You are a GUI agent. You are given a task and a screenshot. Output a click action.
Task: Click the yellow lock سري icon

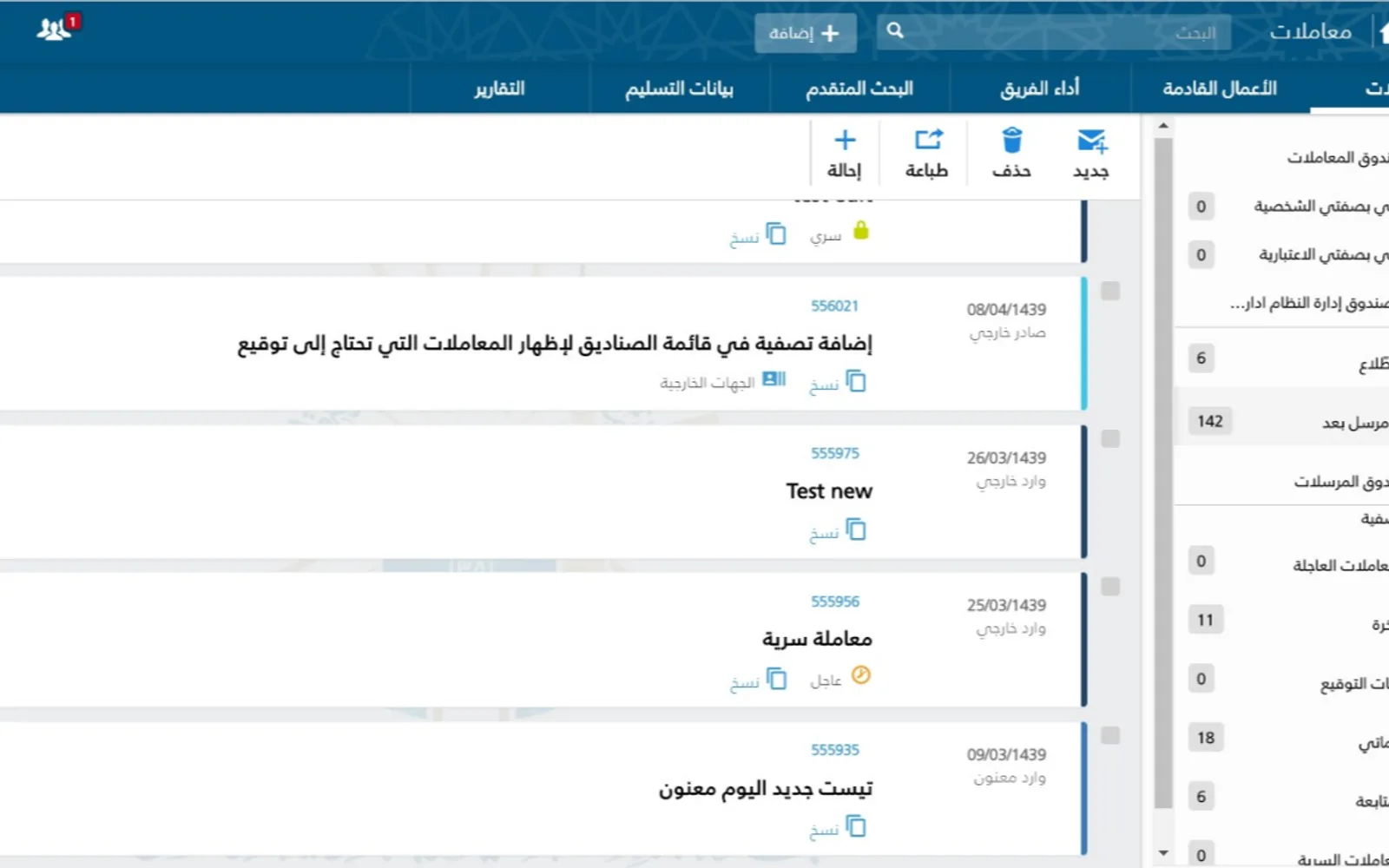[x=860, y=231]
